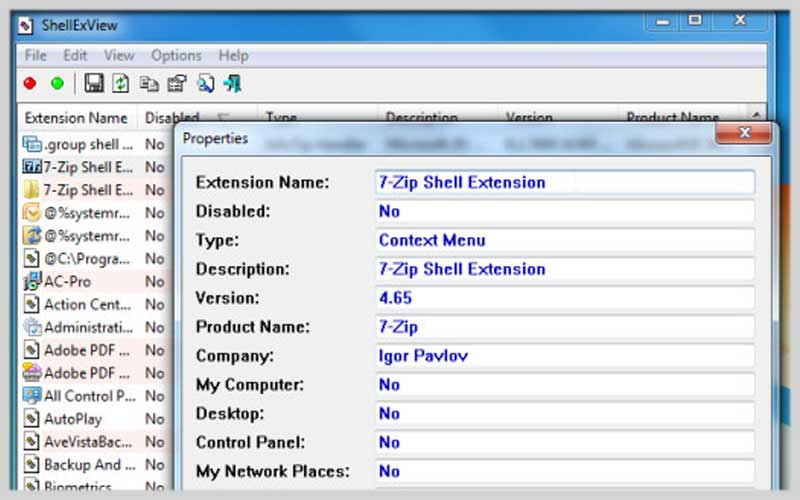Viewport: 800px width, 500px height.
Task: Click the save floppy disk toolbar icon
Action: 94,83
